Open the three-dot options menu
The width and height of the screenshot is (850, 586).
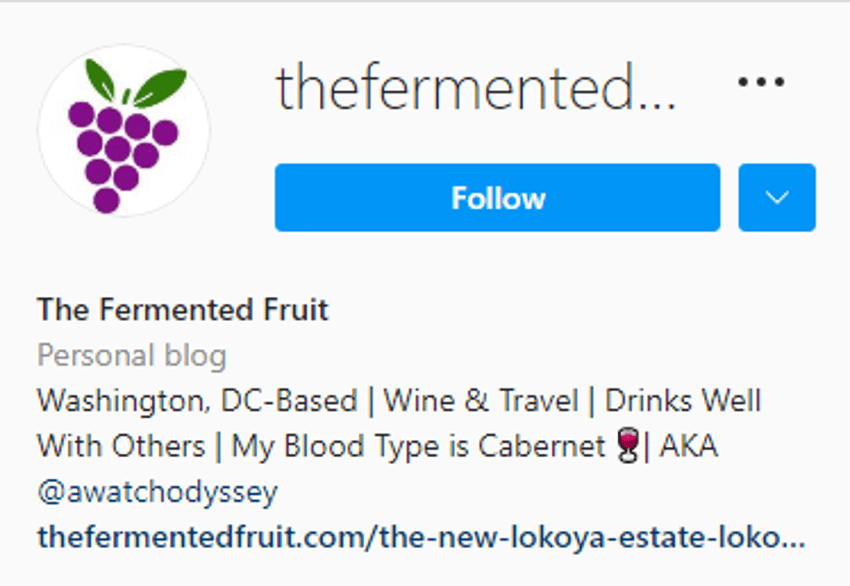(761, 82)
